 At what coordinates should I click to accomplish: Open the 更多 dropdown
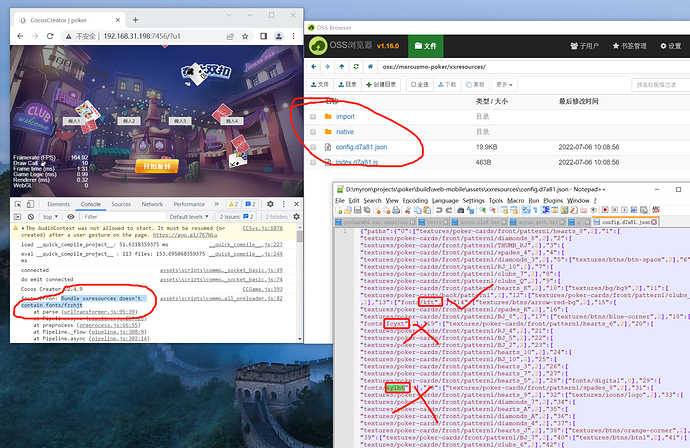(504, 84)
